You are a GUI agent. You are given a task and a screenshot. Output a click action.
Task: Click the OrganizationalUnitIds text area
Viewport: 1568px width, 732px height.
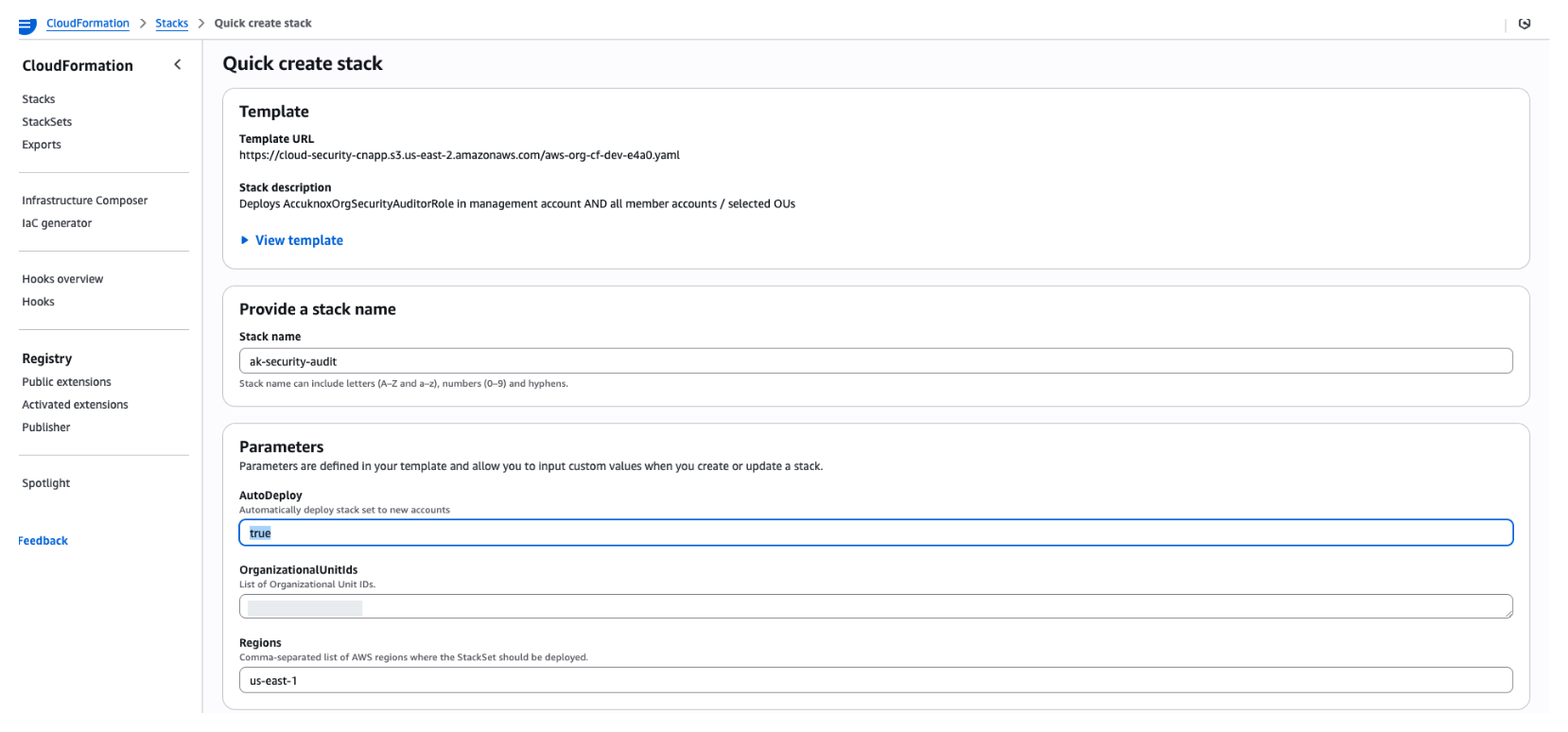(x=876, y=606)
